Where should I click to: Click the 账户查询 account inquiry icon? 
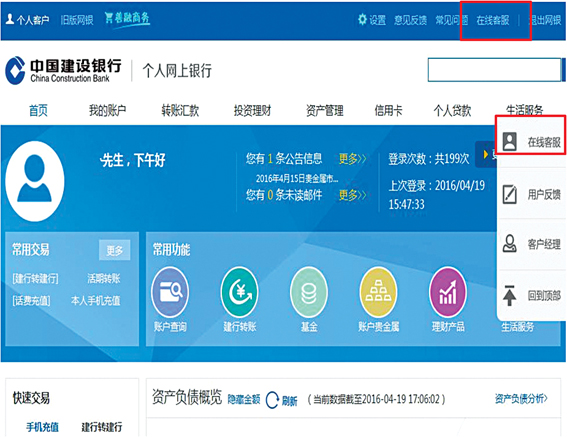[170, 292]
